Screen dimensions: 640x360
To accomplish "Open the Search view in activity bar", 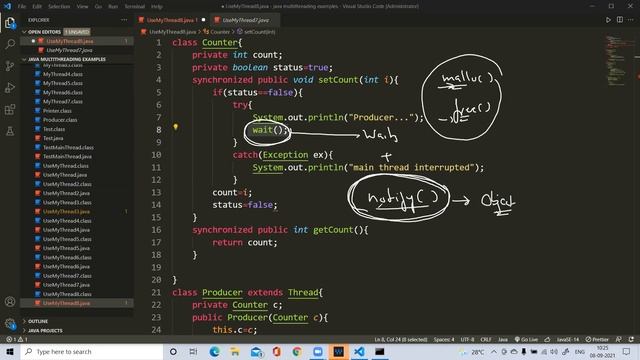I will coord(10,44).
